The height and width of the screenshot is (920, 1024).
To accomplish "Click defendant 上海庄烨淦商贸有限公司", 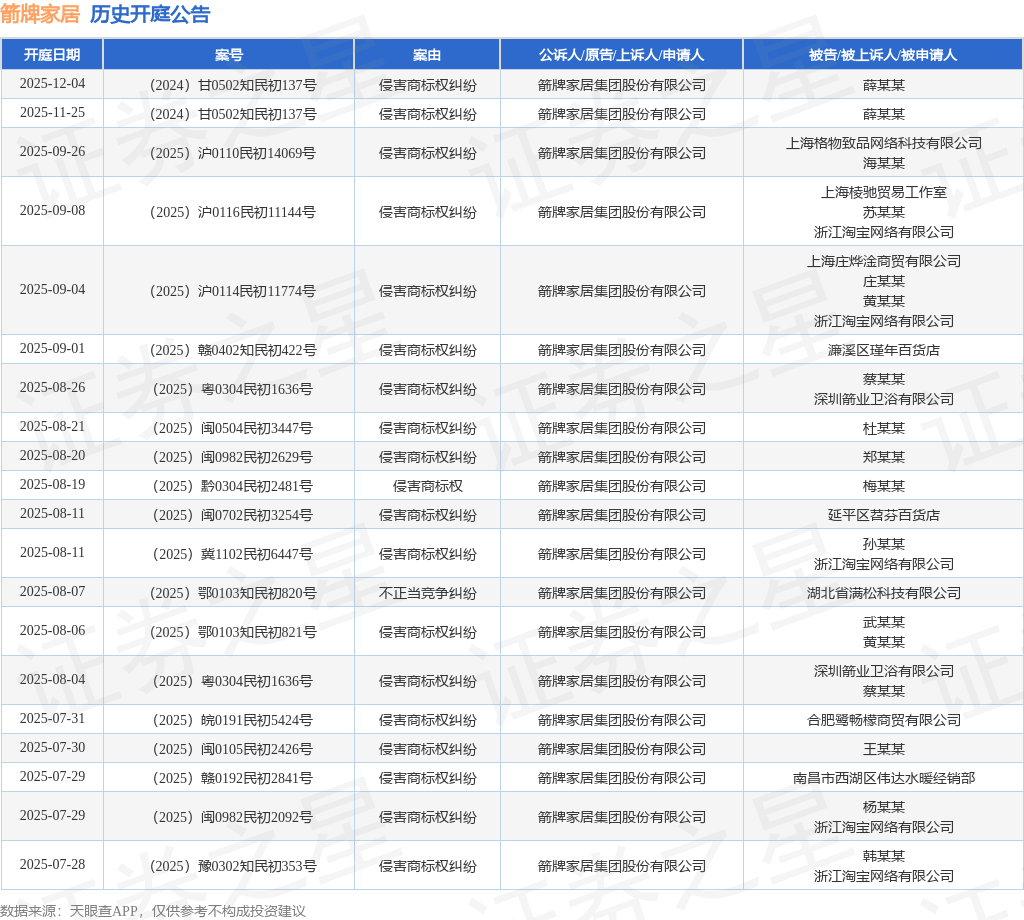I will coord(884,261).
